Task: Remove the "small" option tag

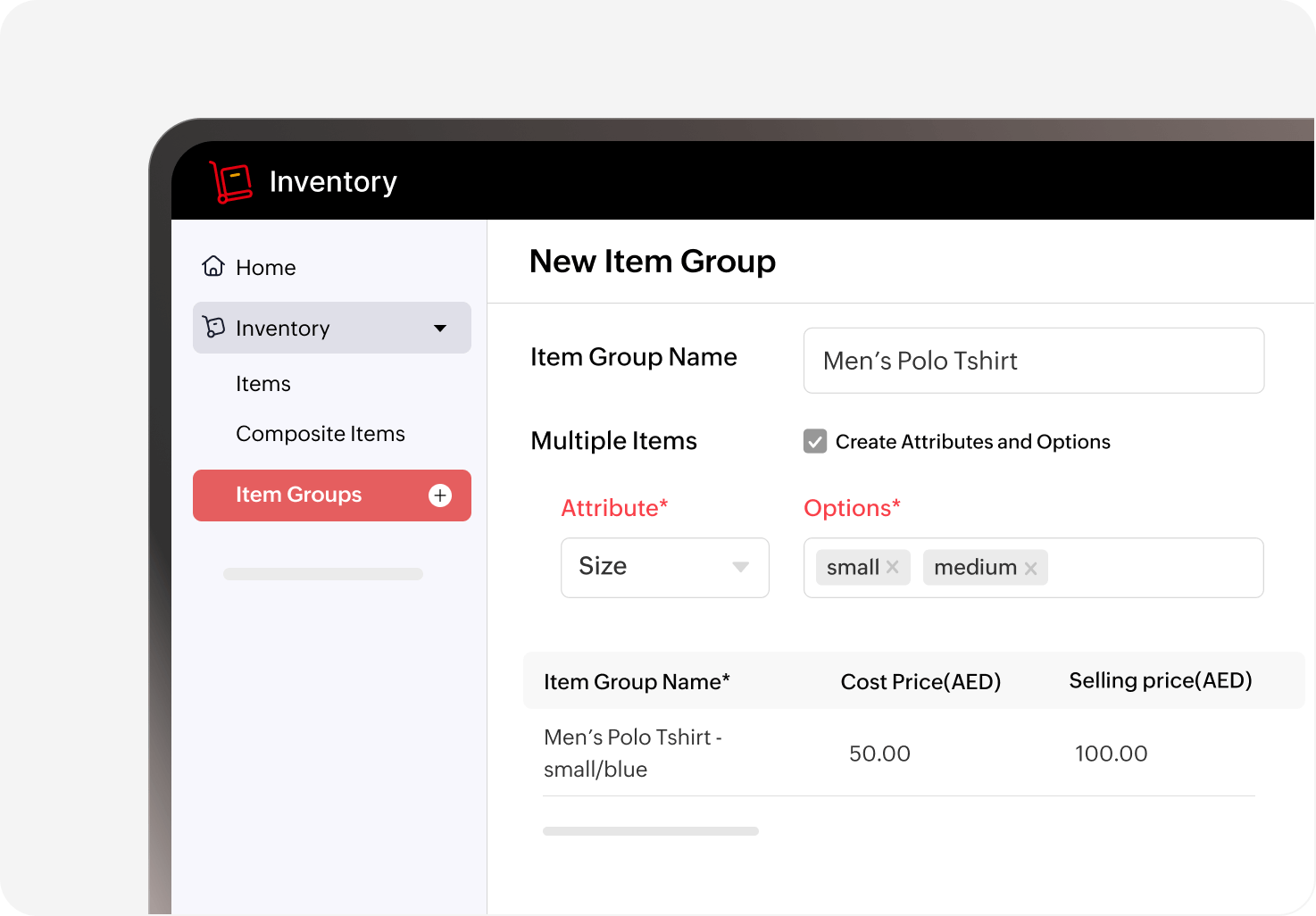Action: click(x=892, y=566)
